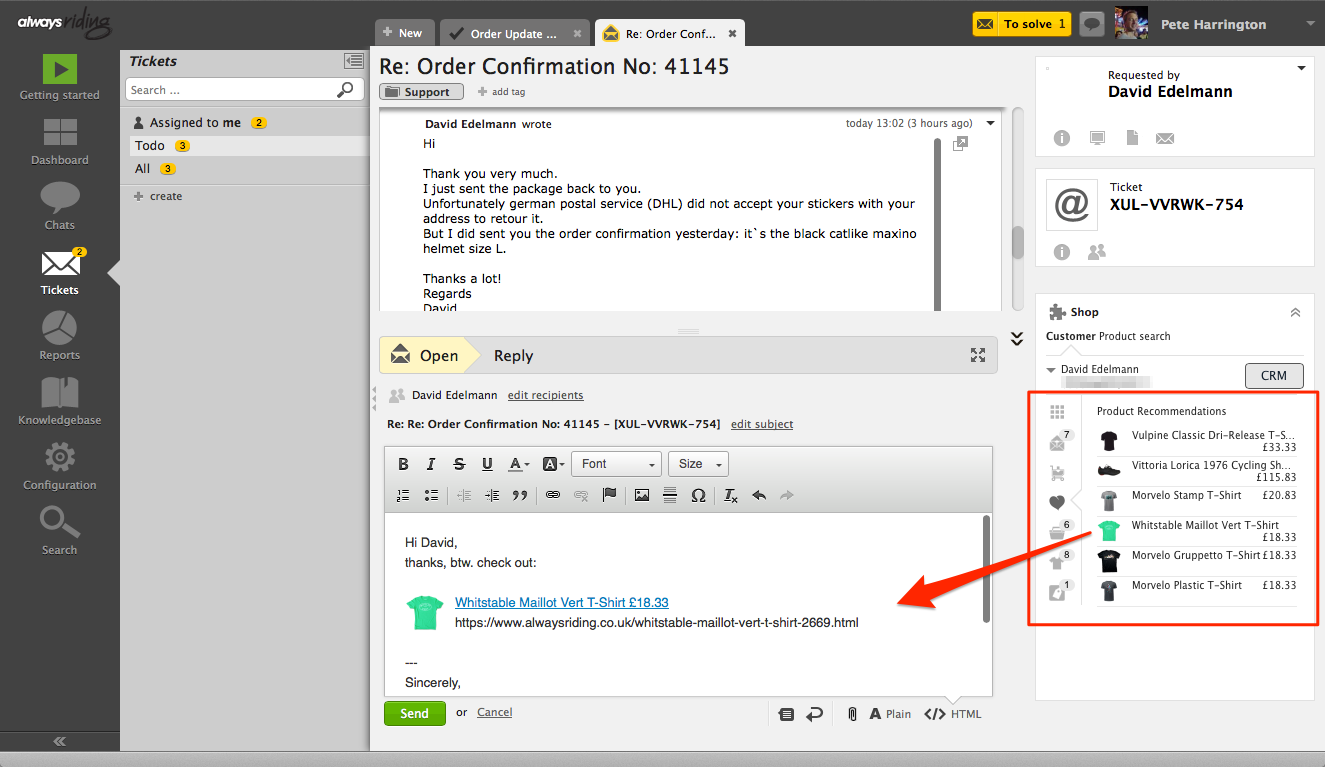Open the Reports section
This screenshot has height=767, width=1325.
point(59,337)
